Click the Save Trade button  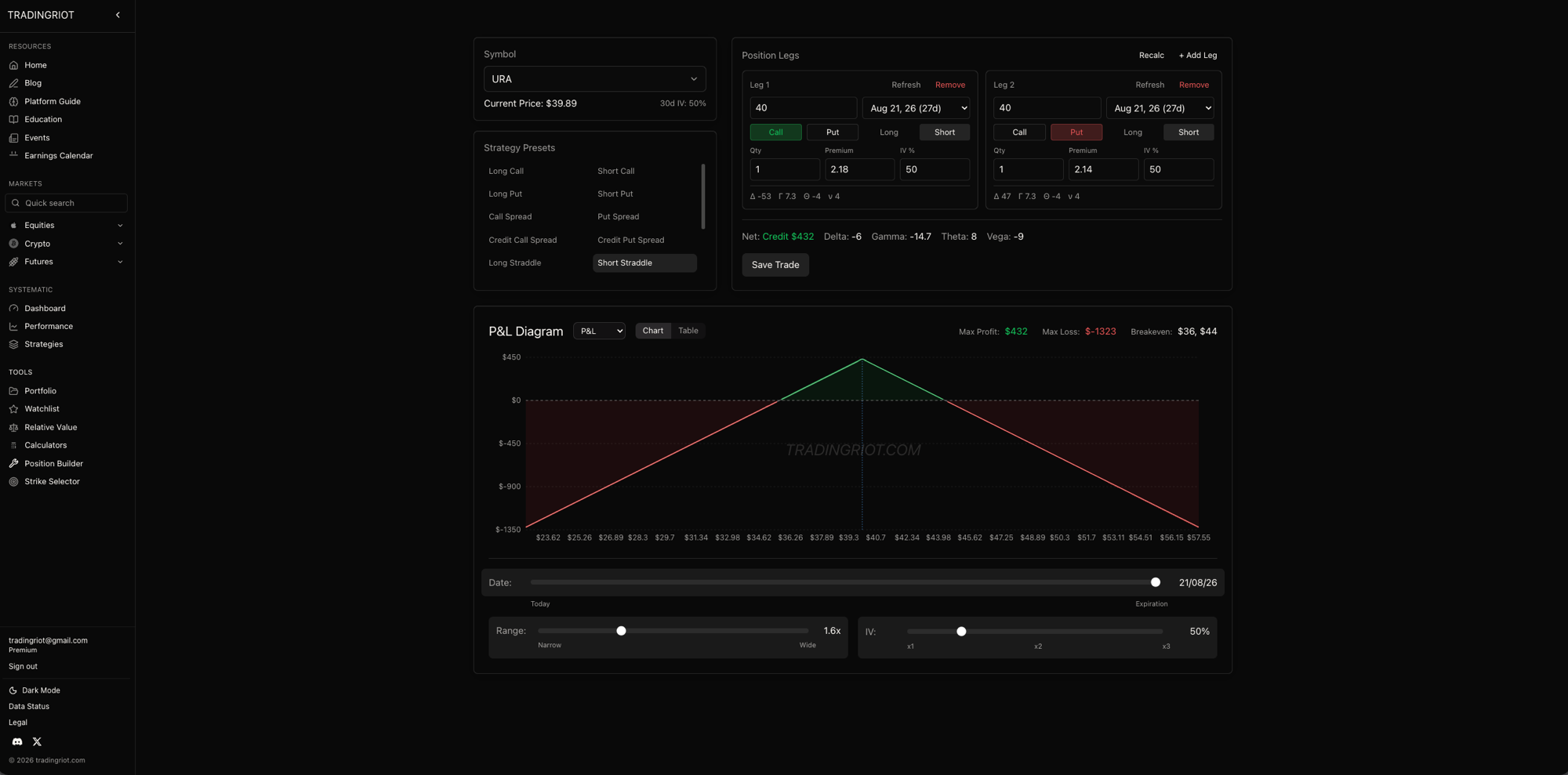(x=775, y=265)
